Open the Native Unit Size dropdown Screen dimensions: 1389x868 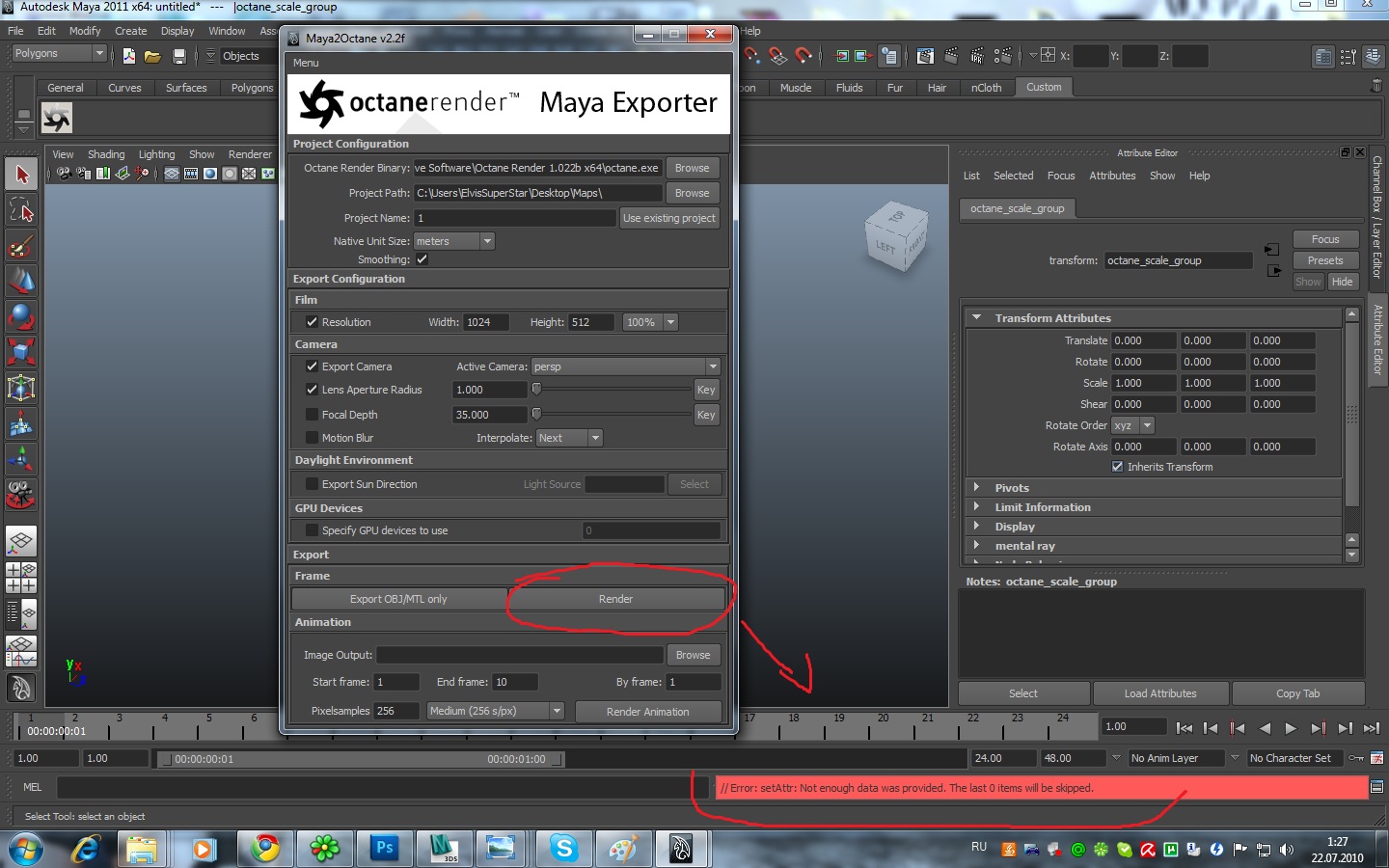coord(454,241)
